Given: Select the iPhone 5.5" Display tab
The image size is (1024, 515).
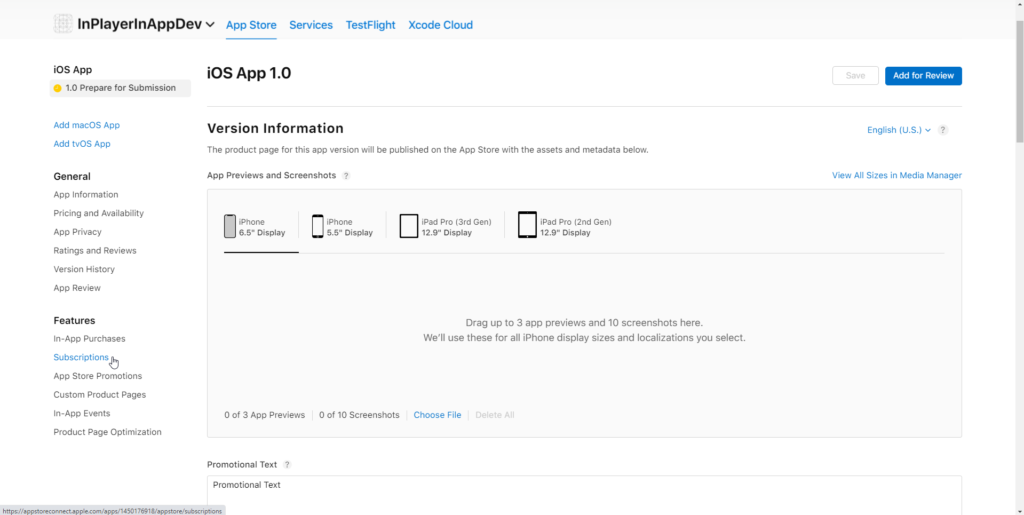Looking at the screenshot, I should [342, 227].
